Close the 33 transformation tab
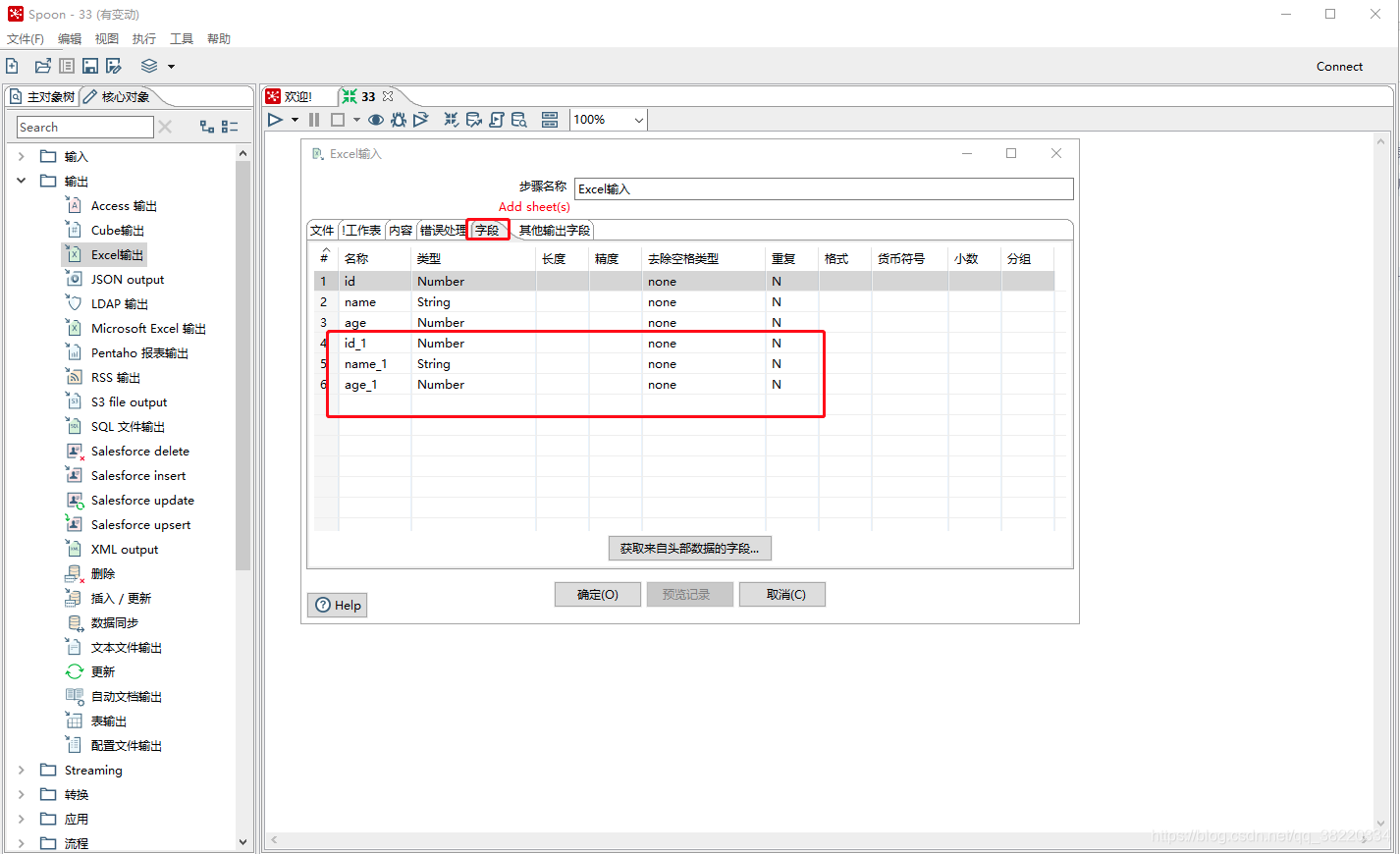1400x854 pixels. coord(388,96)
